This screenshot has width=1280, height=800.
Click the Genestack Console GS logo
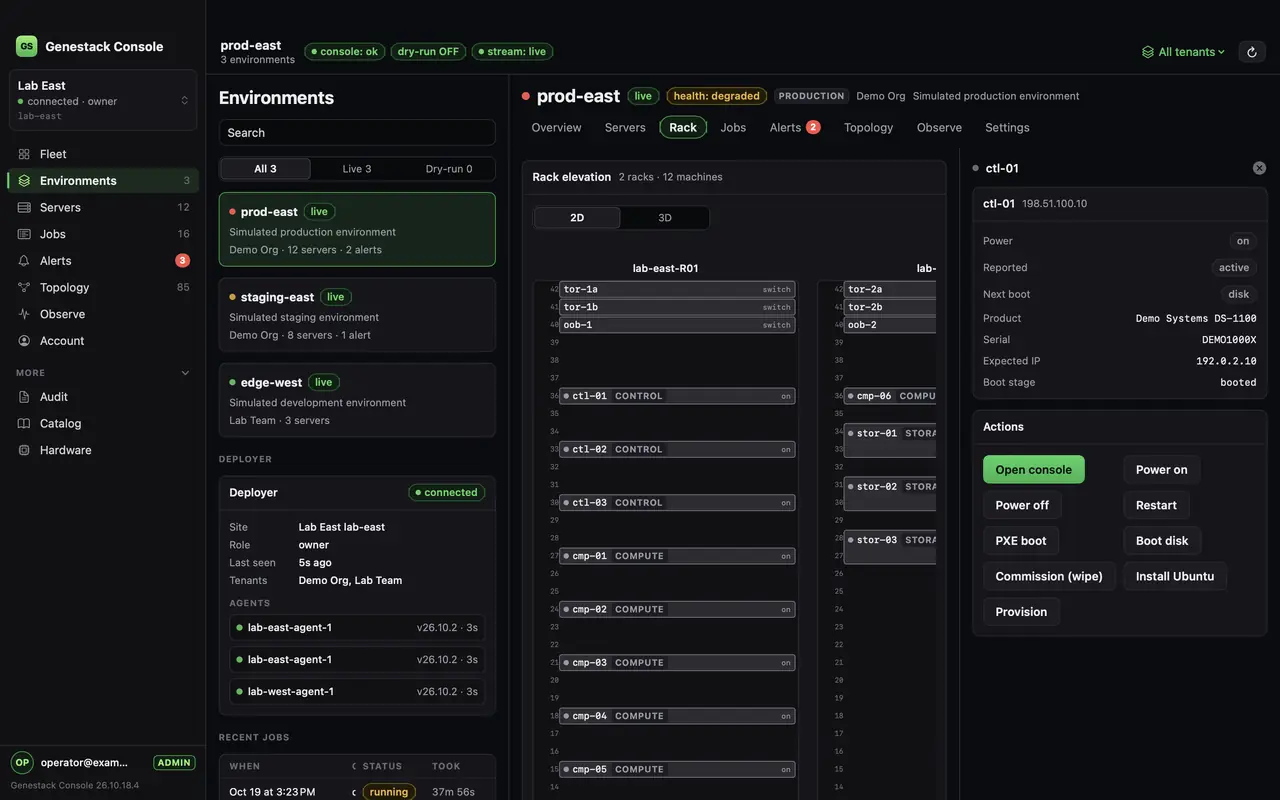tap(26, 46)
